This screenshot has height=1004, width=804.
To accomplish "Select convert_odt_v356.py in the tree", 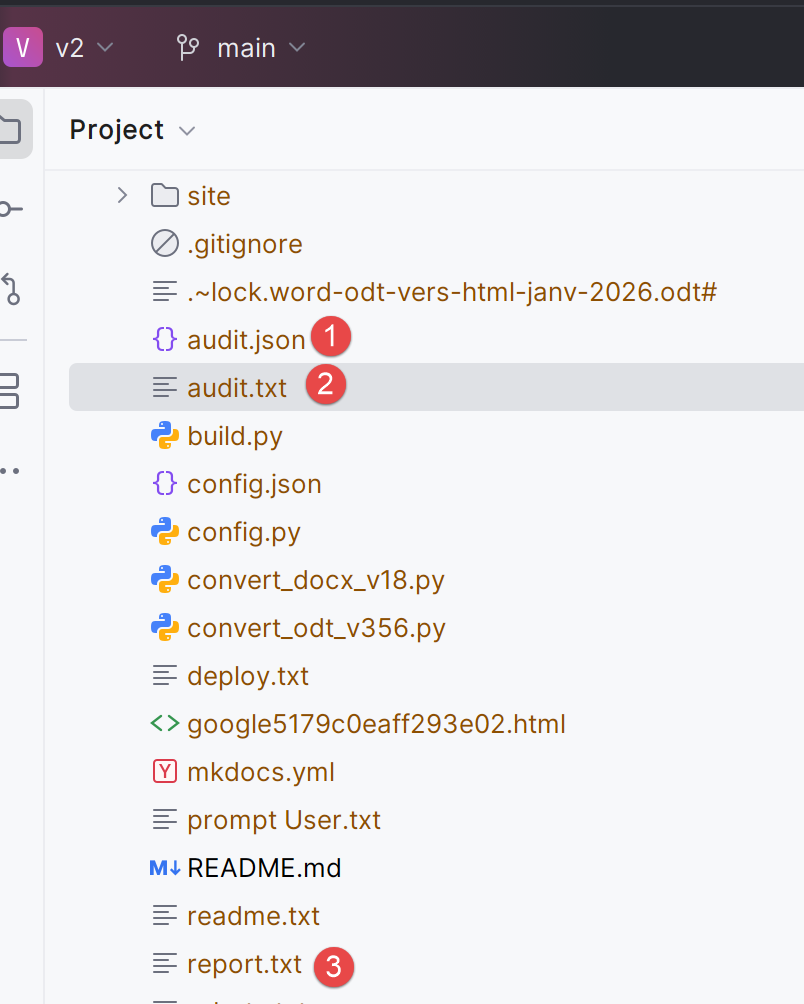I will point(316,628).
